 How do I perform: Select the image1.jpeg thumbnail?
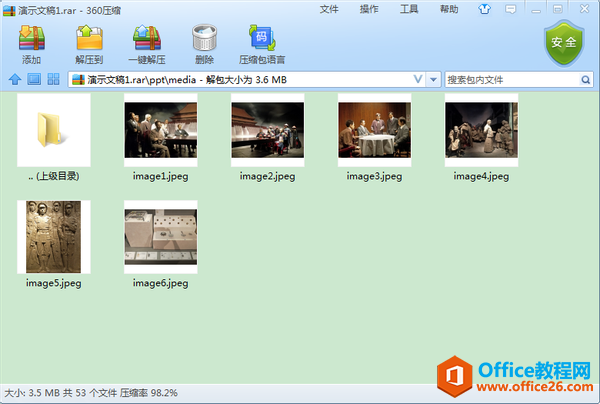coord(160,130)
